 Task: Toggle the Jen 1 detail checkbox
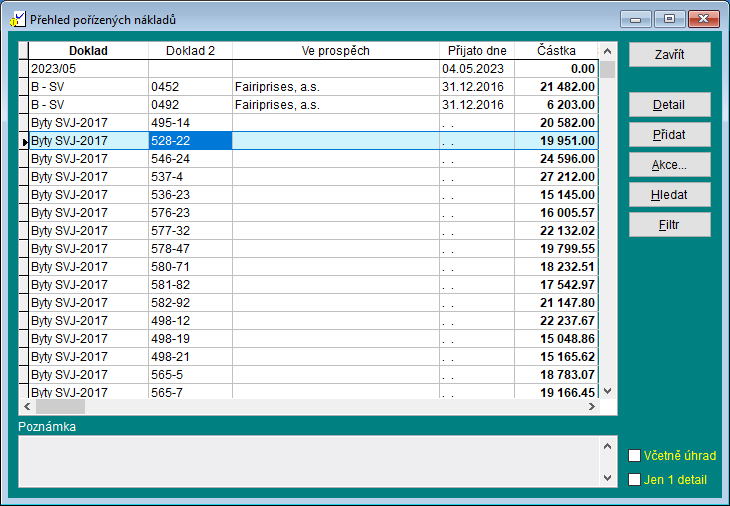click(634, 480)
